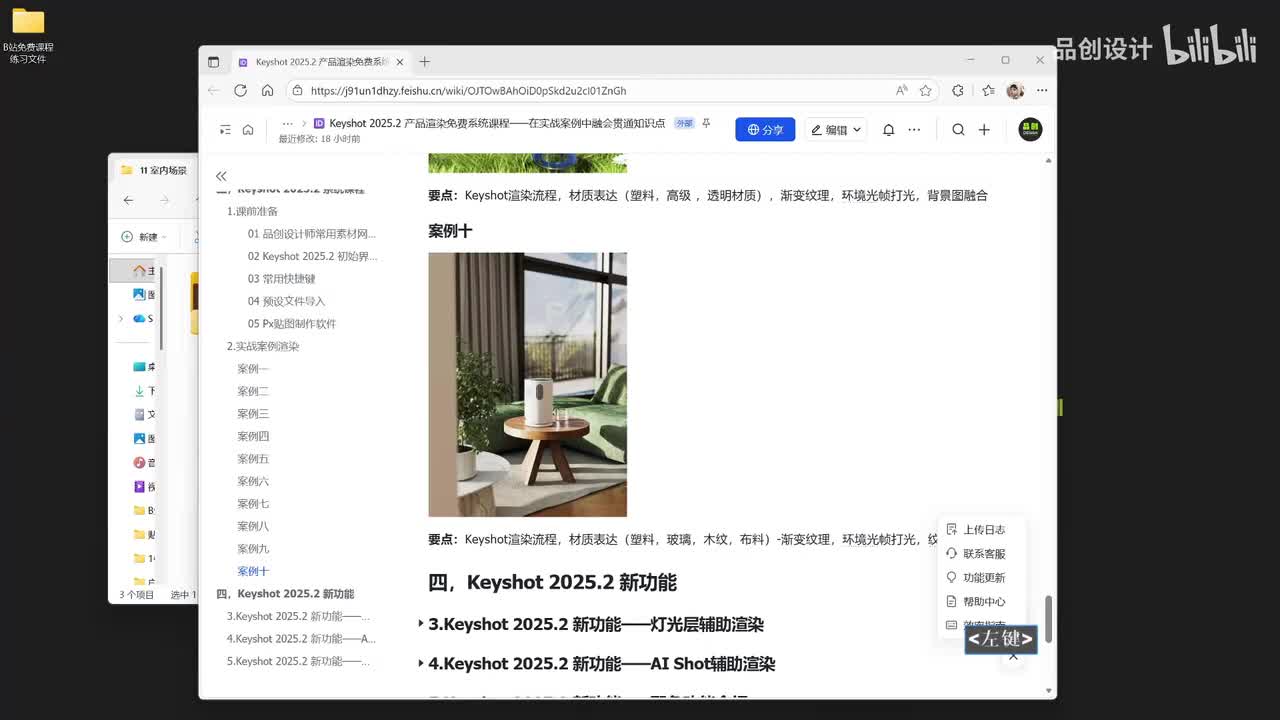Jump to 四，Keyshot 2025.2 新功能 outline heading
This screenshot has width=1280, height=720.
tap(285, 594)
